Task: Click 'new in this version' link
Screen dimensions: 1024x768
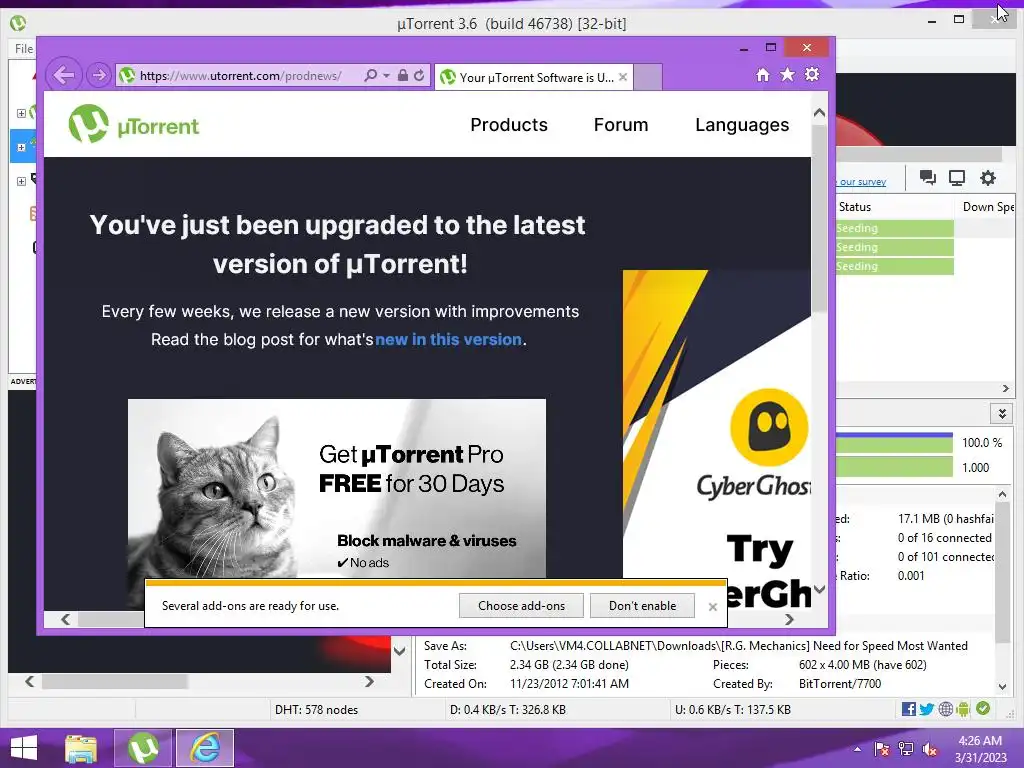Action: click(x=448, y=340)
